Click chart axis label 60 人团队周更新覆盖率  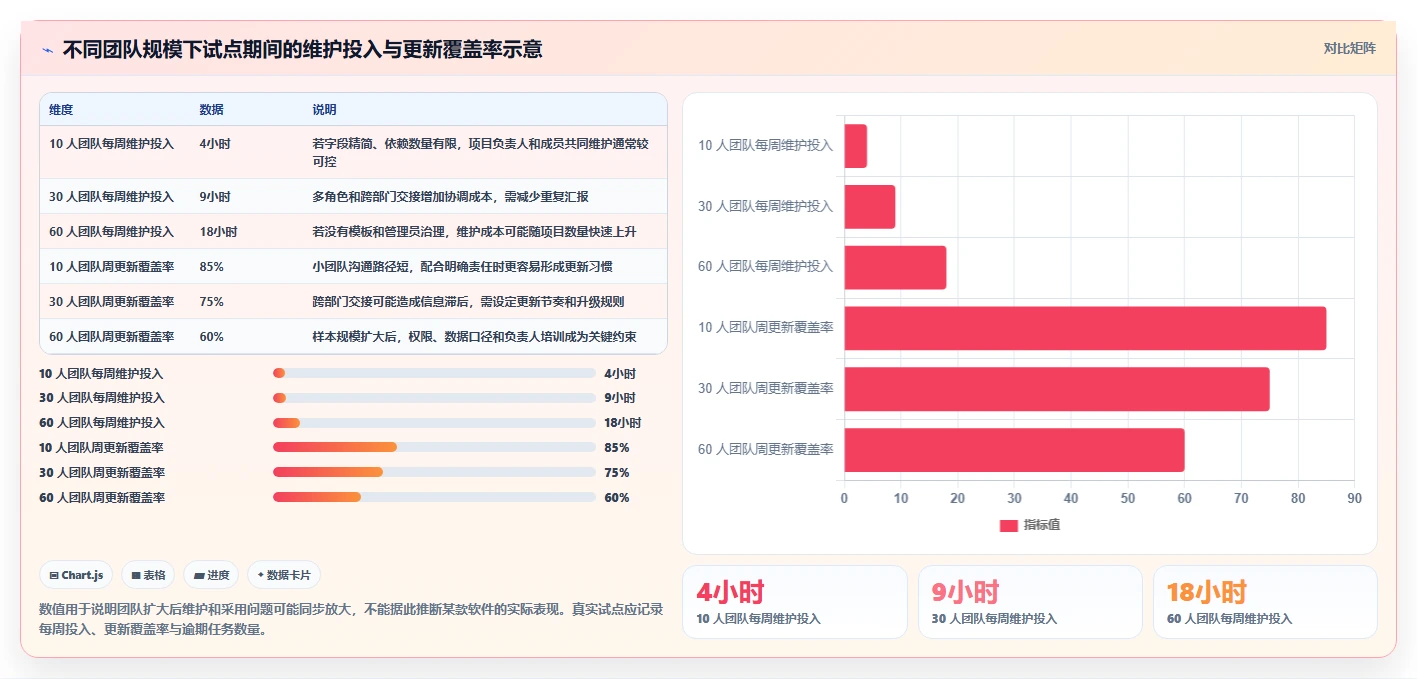[765, 450]
